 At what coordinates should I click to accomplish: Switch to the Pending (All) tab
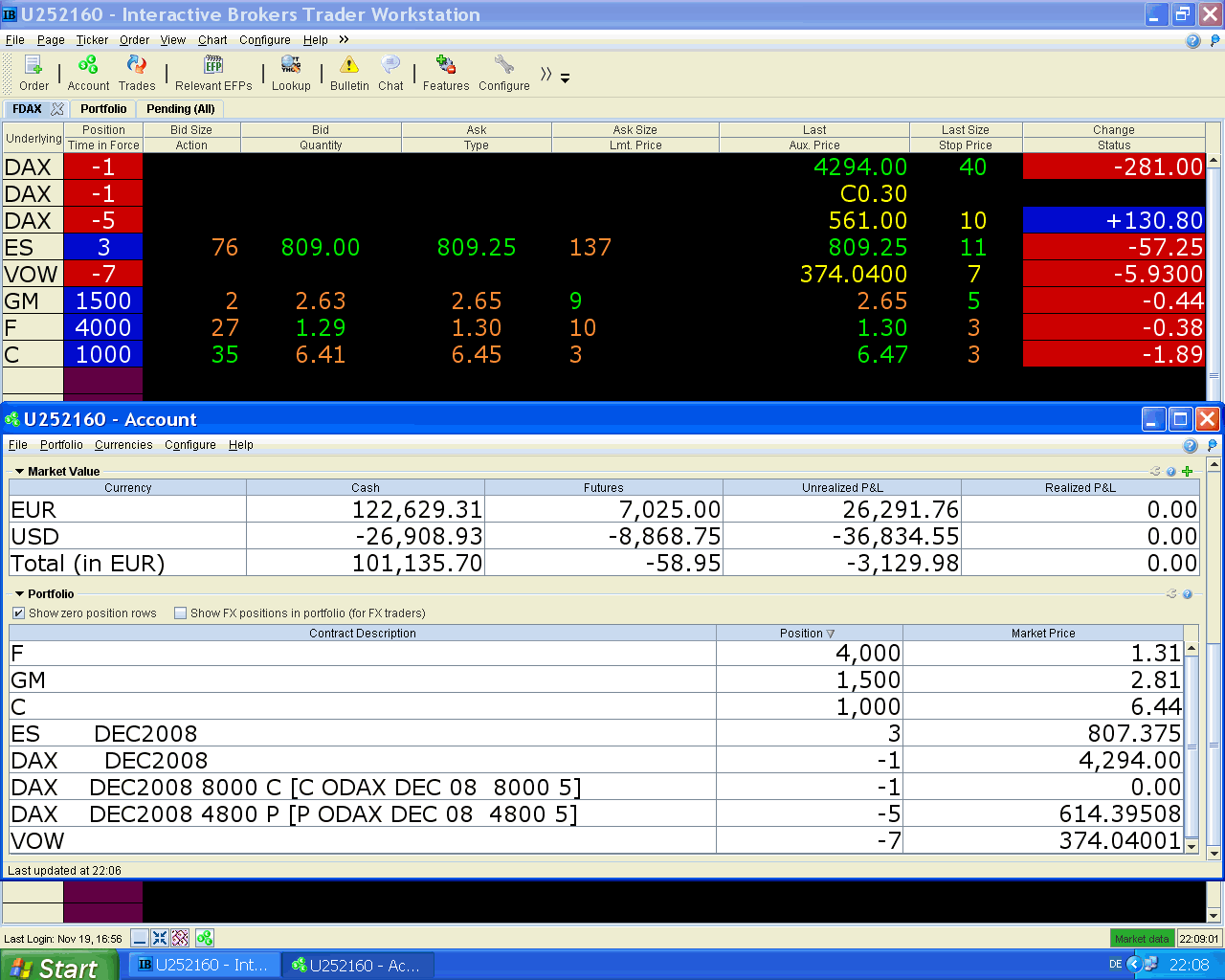point(181,109)
